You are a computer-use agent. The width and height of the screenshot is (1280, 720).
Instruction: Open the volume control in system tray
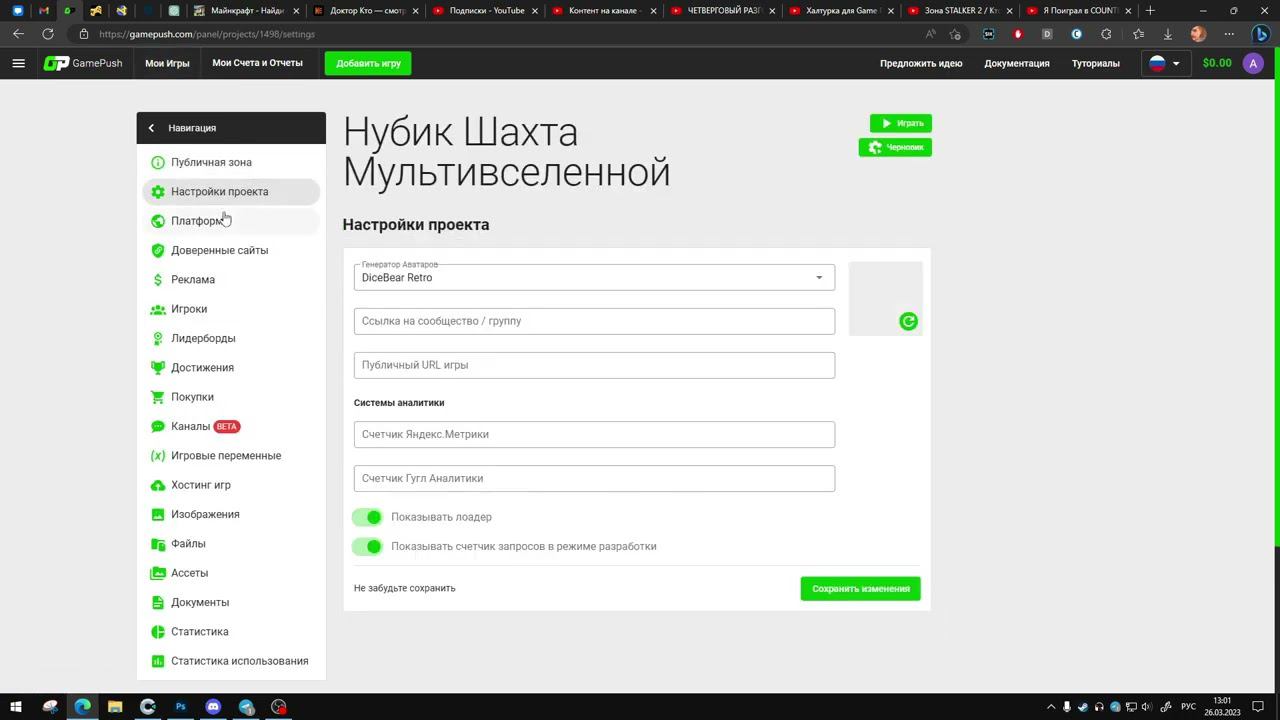point(1146,707)
